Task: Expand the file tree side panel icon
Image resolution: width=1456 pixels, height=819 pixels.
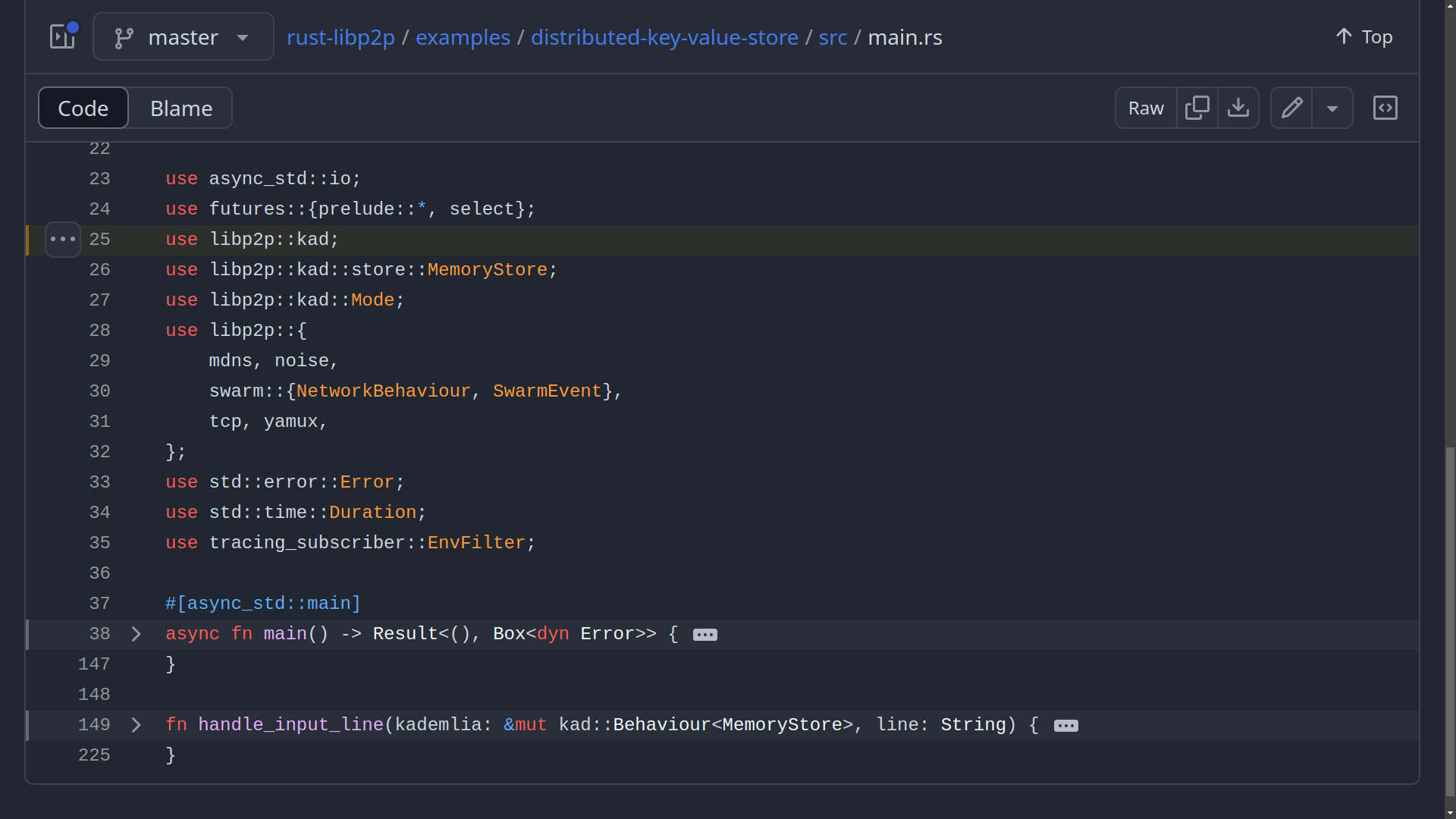Action: coord(63,36)
